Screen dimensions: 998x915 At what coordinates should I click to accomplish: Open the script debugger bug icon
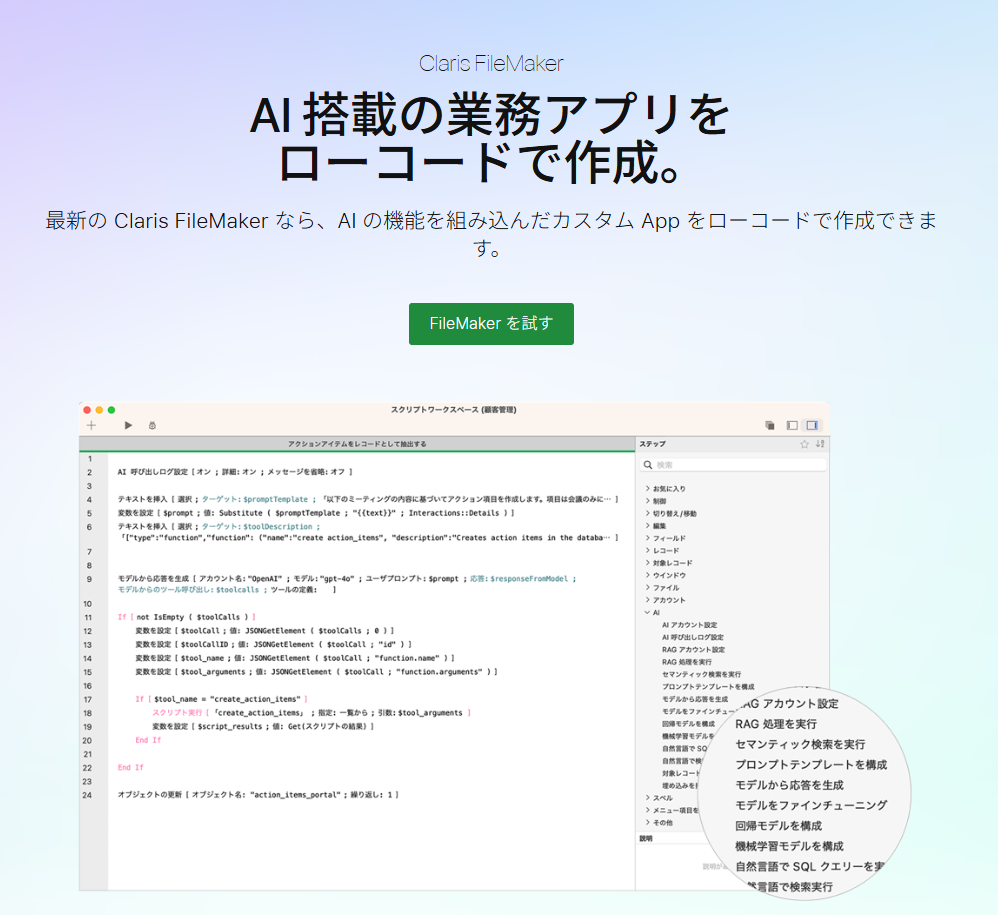point(152,425)
